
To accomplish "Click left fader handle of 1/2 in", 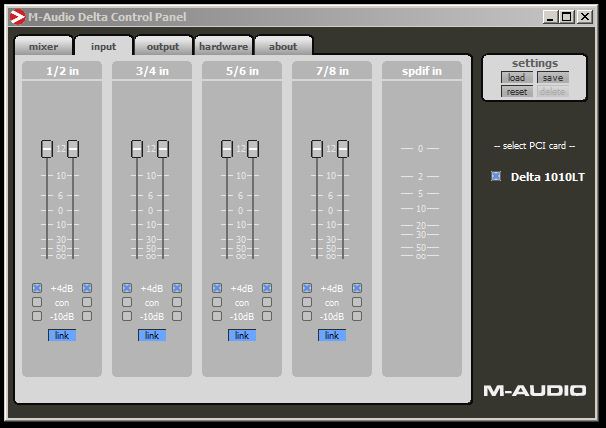I will tap(47, 149).
